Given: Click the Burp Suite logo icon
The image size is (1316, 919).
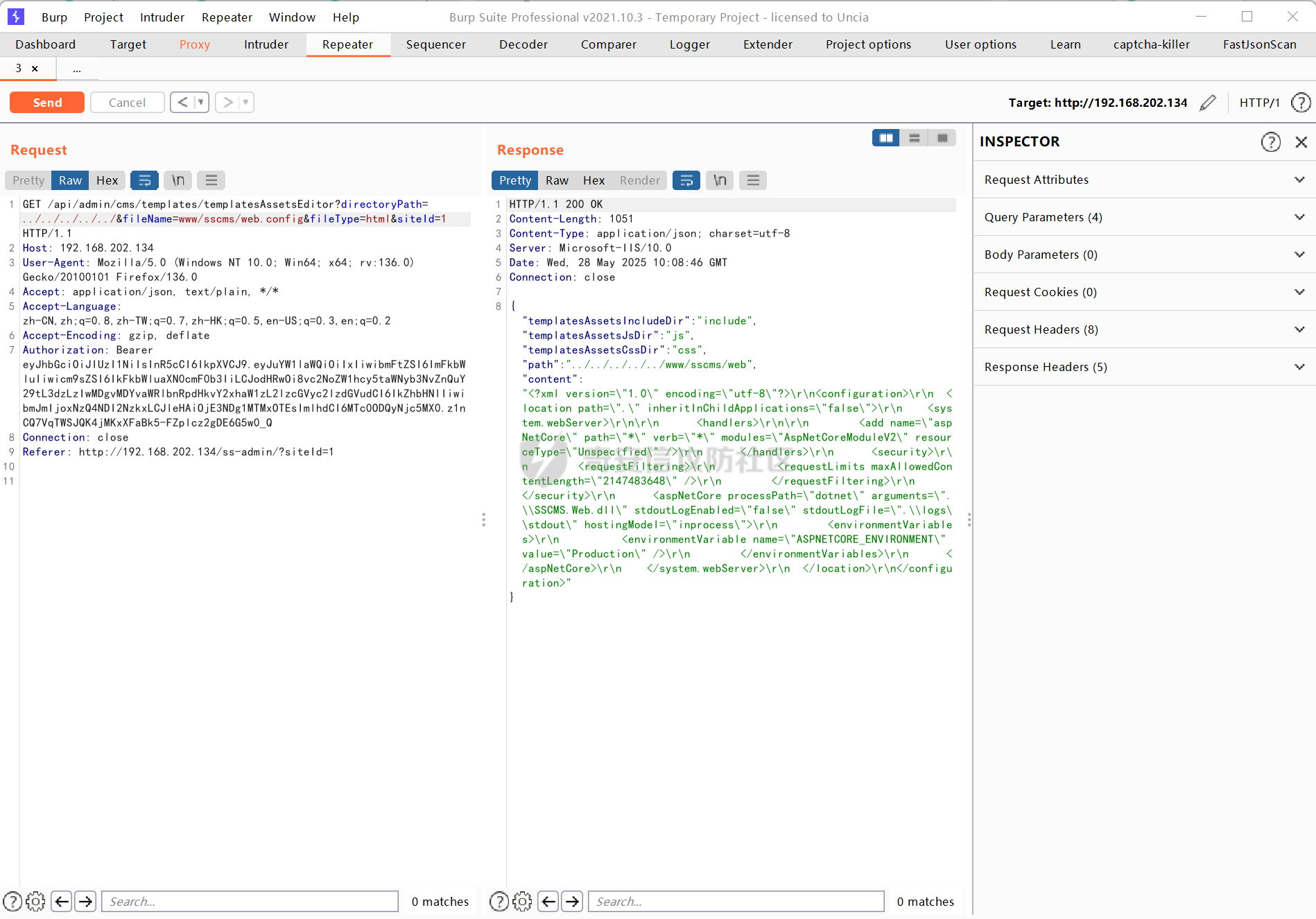Looking at the screenshot, I should pyautogui.click(x=16, y=17).
